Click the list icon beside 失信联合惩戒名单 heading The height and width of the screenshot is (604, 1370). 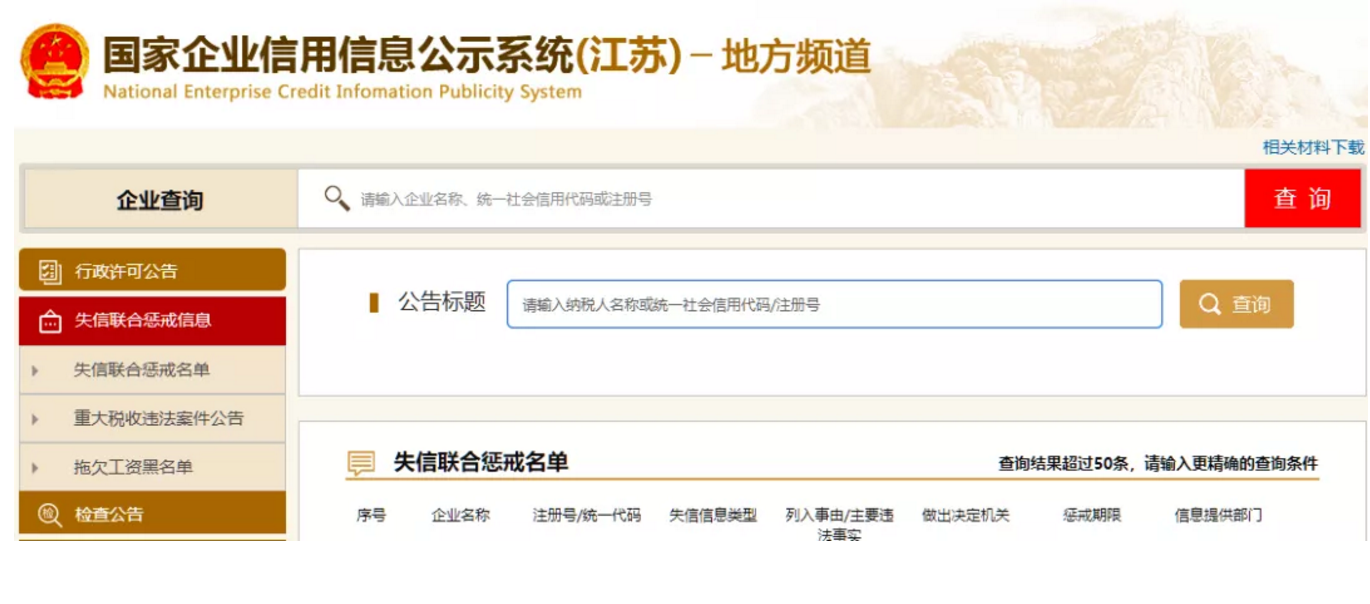[361, 463]
